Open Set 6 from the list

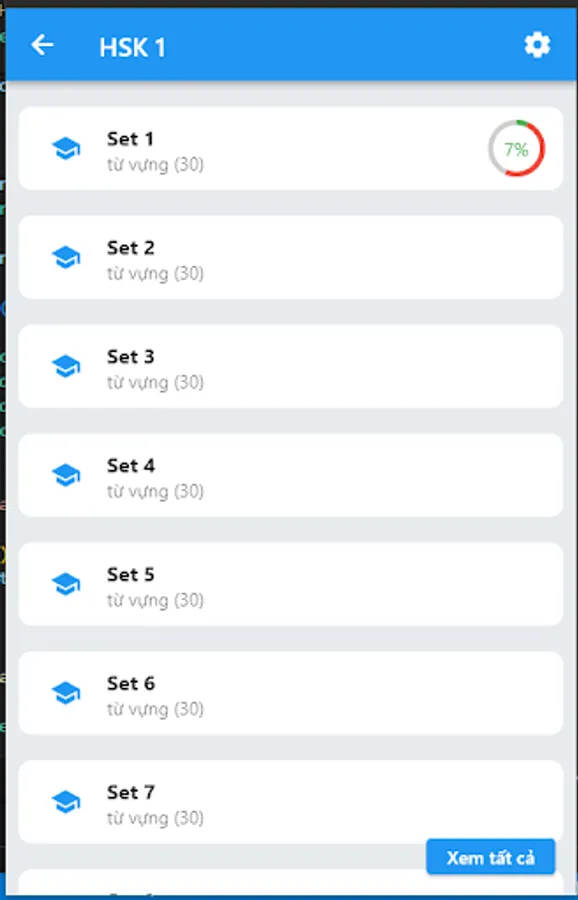pyautogui.click(x=290, y=693)
